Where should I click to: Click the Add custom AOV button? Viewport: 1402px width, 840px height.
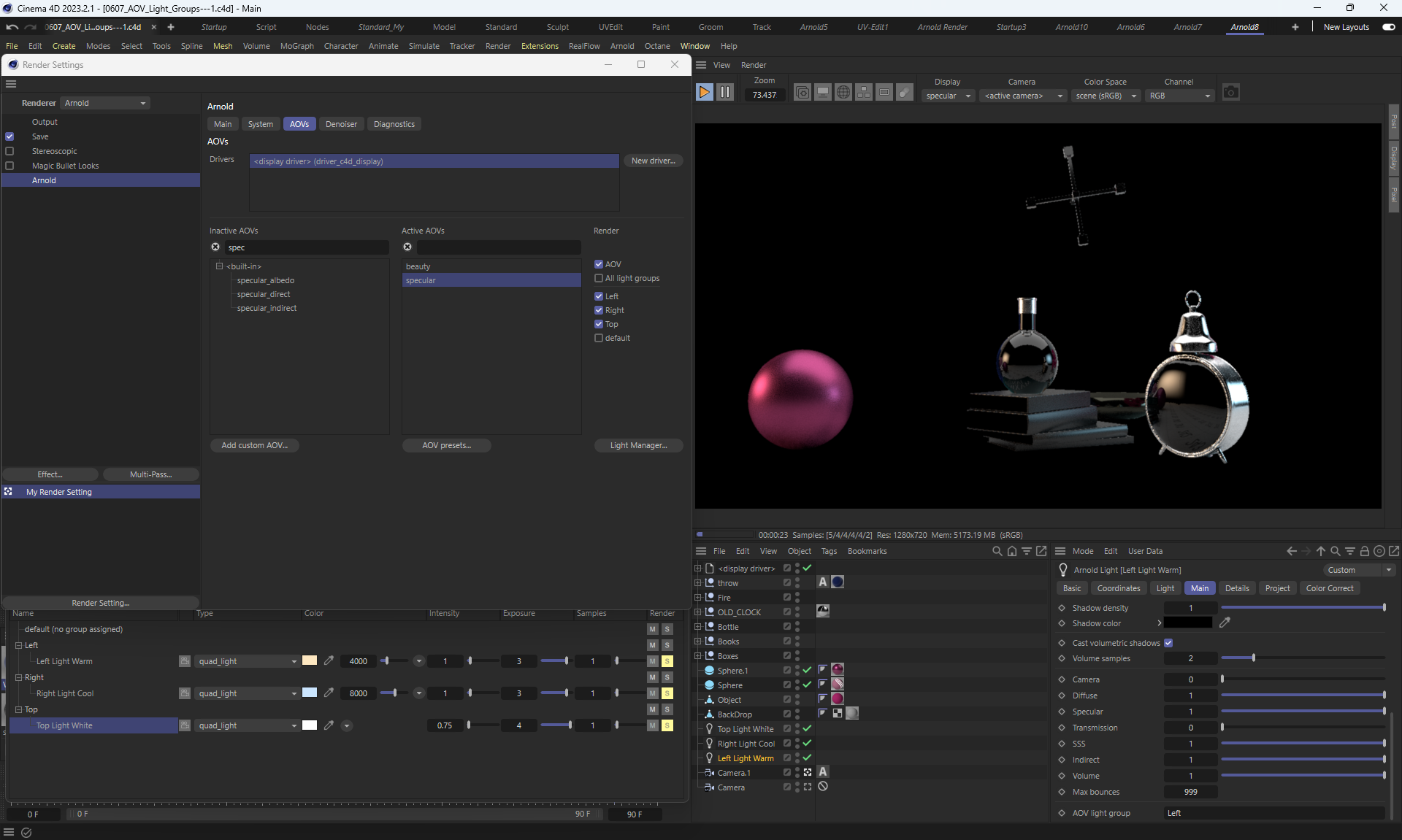254,445
